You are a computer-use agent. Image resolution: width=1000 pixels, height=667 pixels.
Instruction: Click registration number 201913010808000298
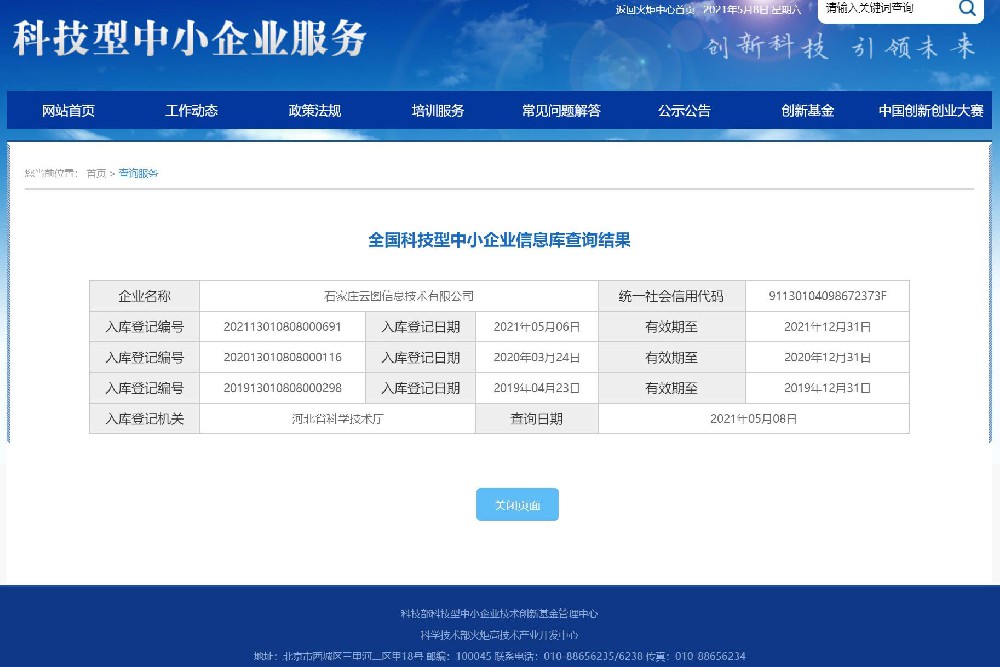pos(283,388)
